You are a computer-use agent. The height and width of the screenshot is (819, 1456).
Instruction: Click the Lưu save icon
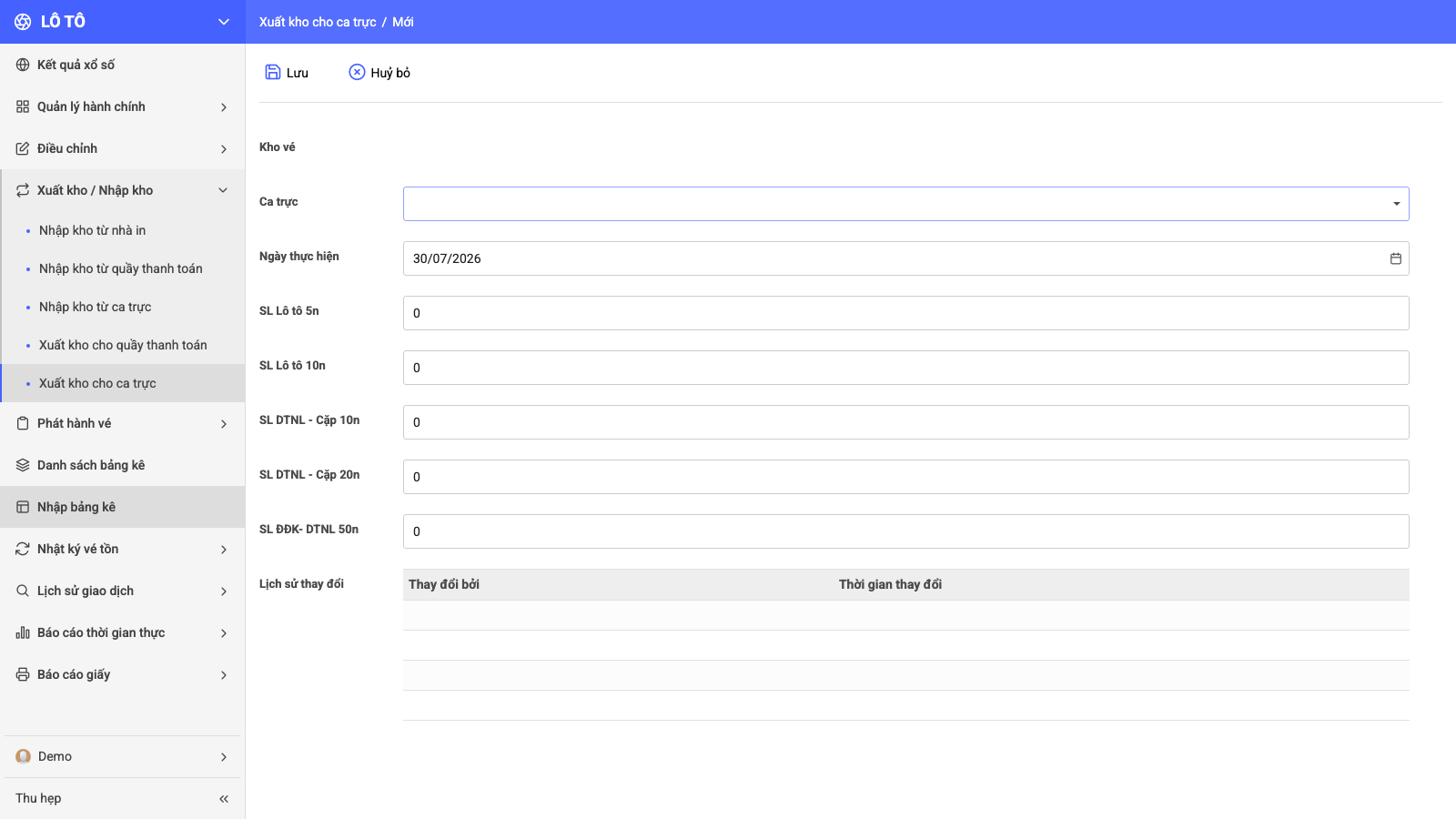coord(273,72)
